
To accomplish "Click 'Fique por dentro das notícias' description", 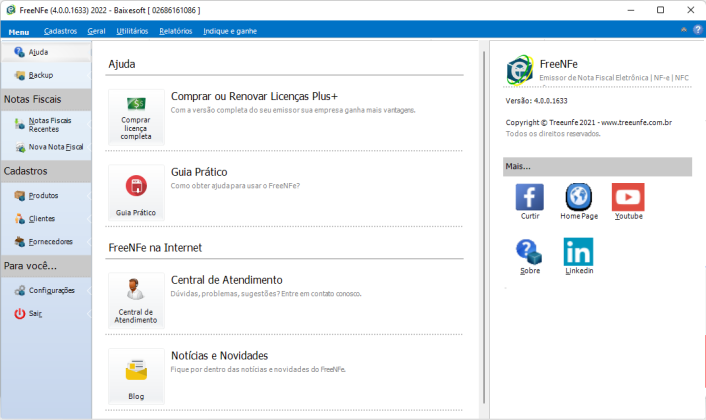I will click(258, 369).
